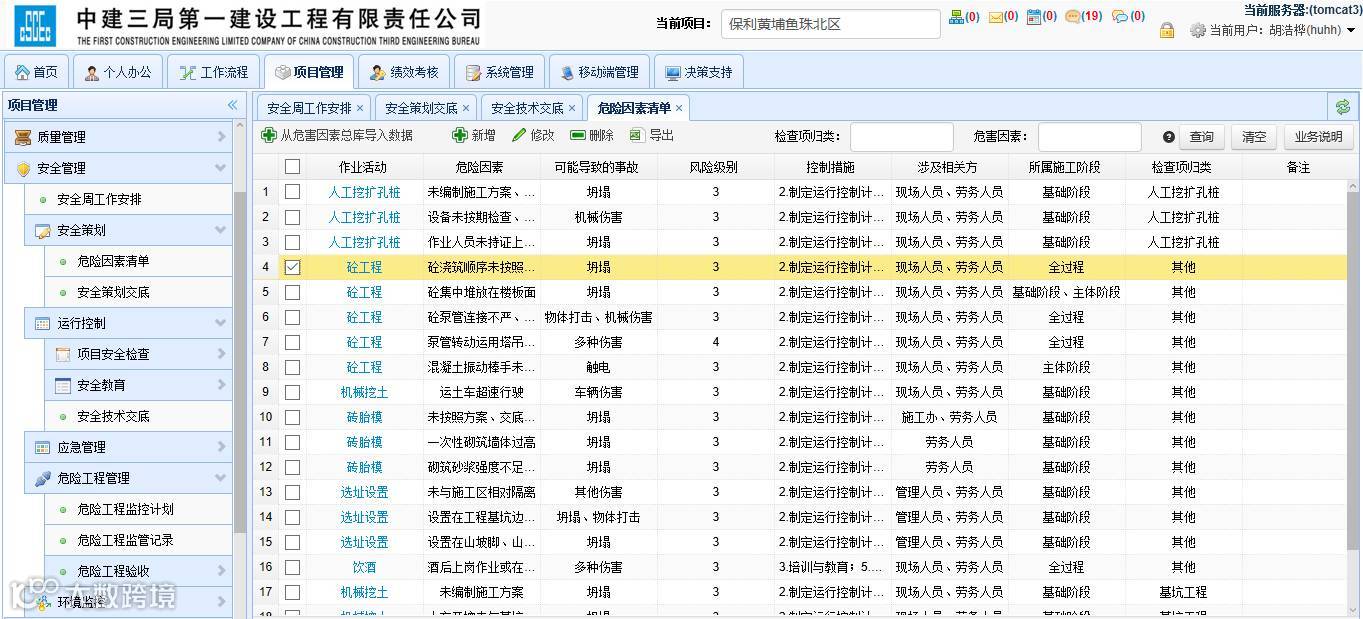Click the 业务说明 button
The image size is (1363, 619).
(x=1318, y=137)
